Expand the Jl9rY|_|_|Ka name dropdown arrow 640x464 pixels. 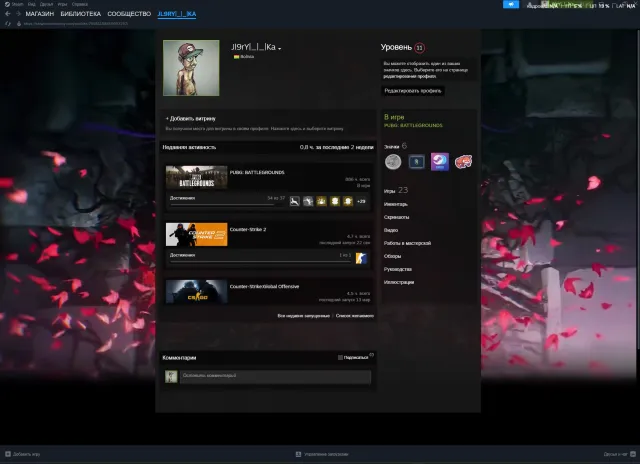[280, 49]
